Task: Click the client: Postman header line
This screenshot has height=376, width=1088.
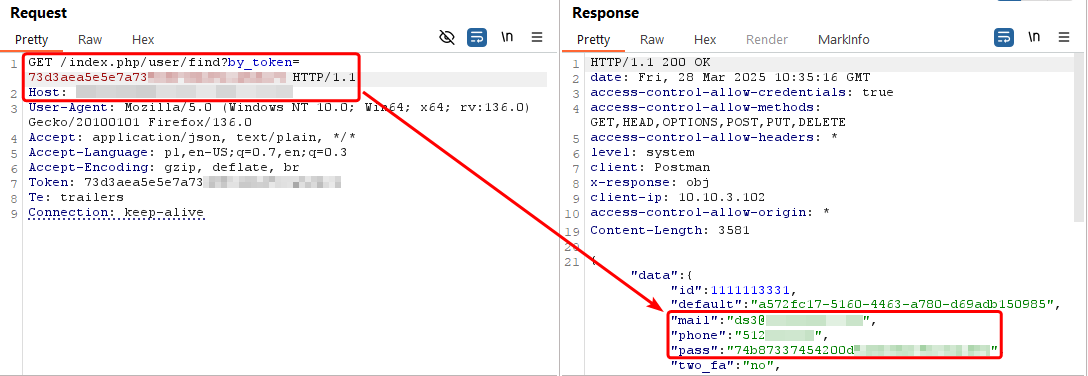Action: pos(650,167)
